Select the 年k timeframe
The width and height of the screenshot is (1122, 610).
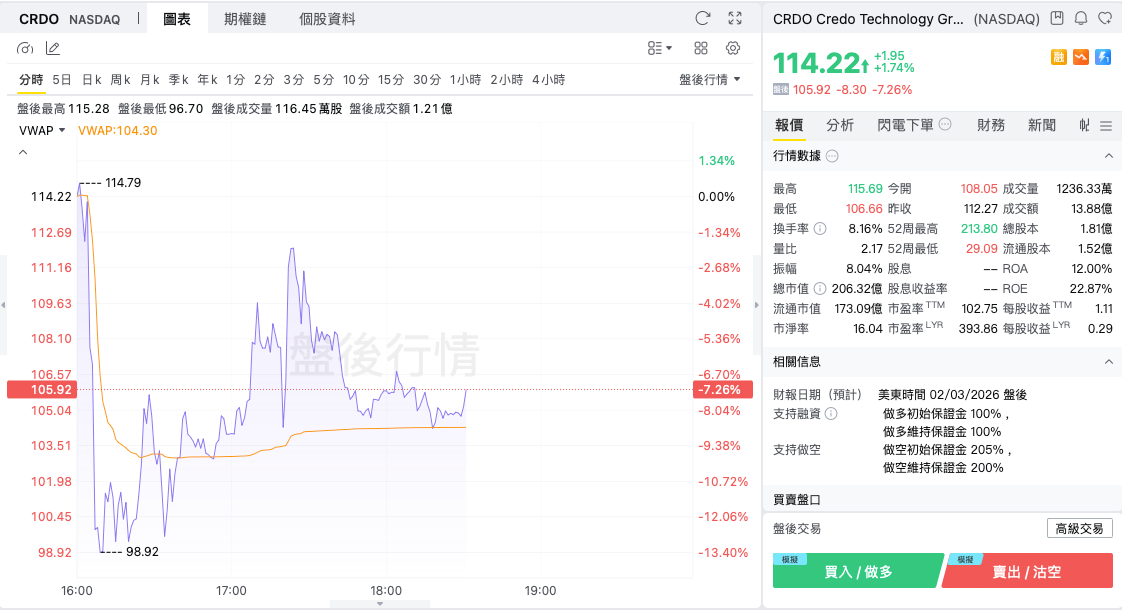tap(208, 79)
